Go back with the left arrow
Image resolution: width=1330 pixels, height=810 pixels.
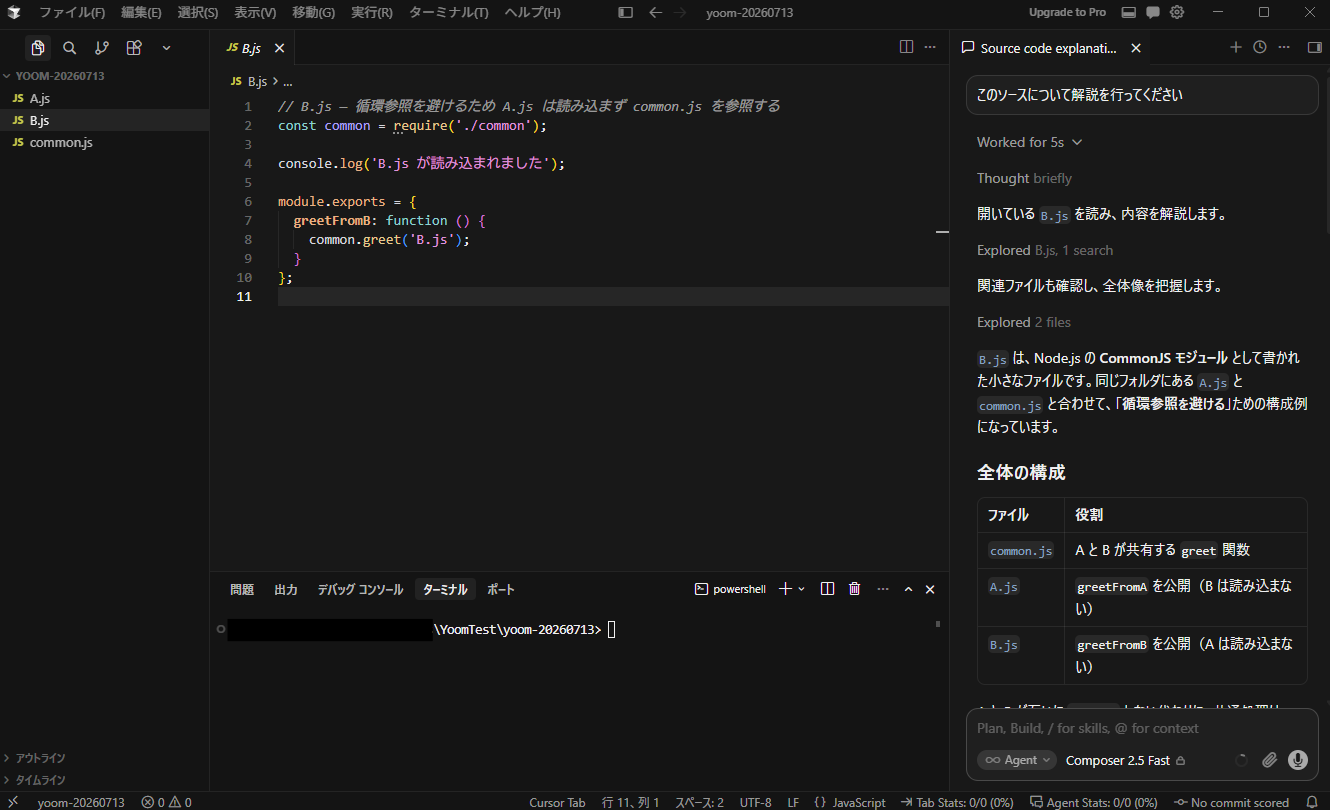pyautogui.click(x=655, y=13)
